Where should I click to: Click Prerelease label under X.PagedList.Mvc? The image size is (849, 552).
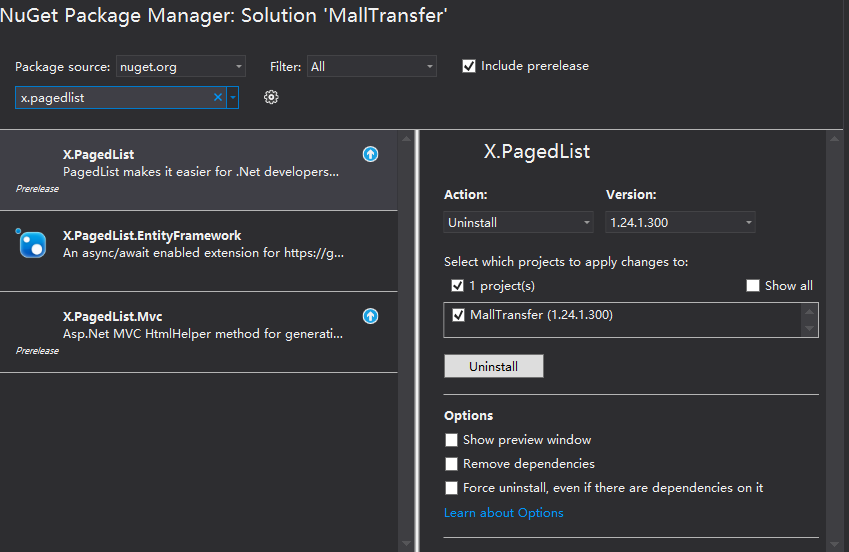(37, 350)
